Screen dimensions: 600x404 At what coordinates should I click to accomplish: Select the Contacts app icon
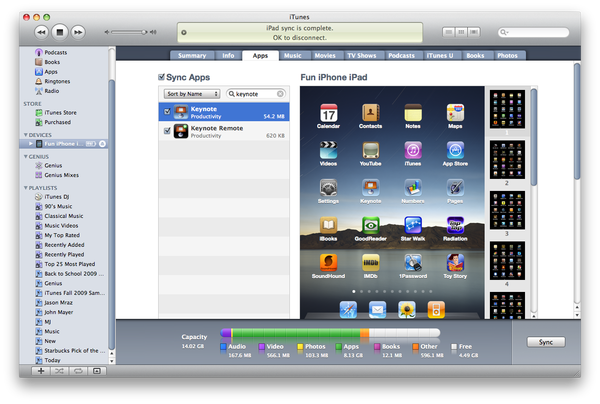(370, 113)
